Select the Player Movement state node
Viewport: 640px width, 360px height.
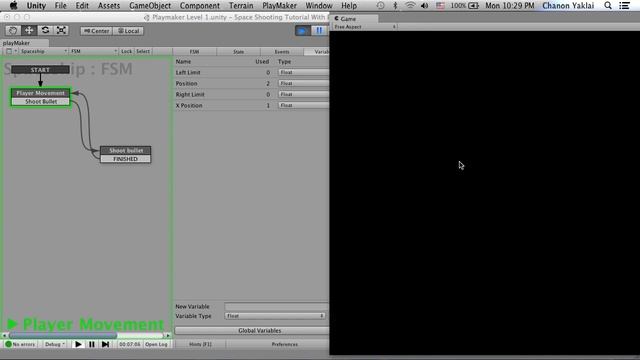[x=40, y=93]
